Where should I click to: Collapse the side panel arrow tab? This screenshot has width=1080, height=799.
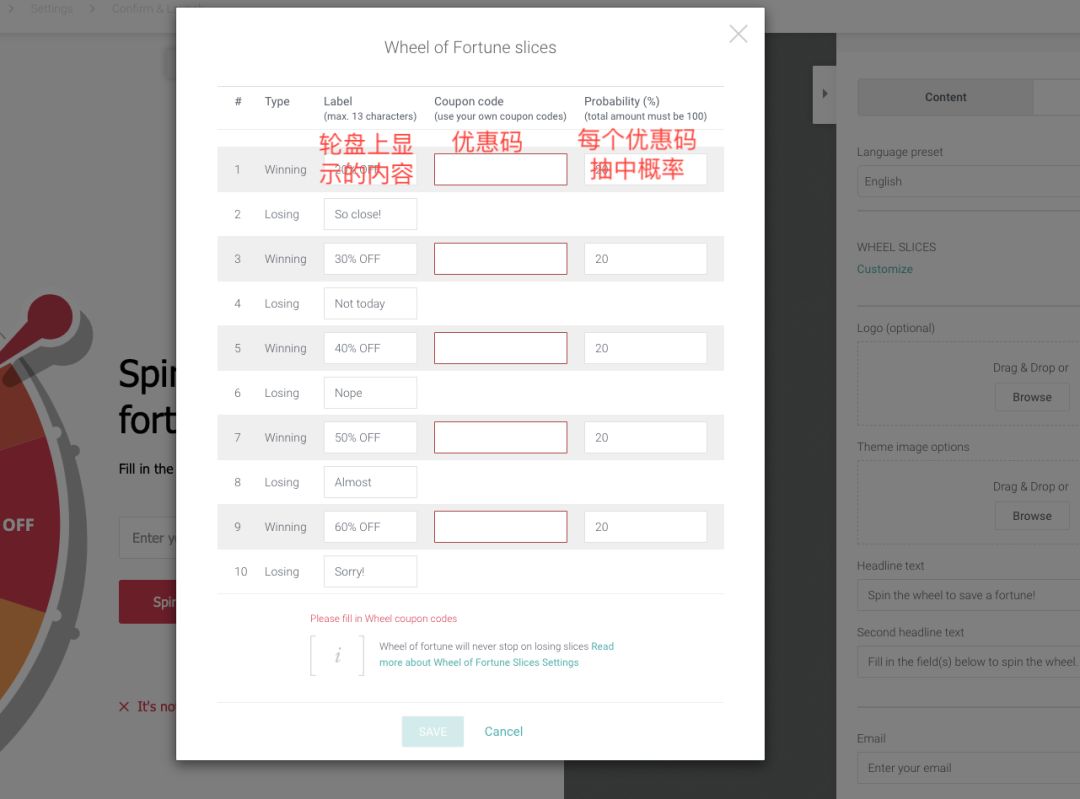pyautogui.click(x=824, y=94)
